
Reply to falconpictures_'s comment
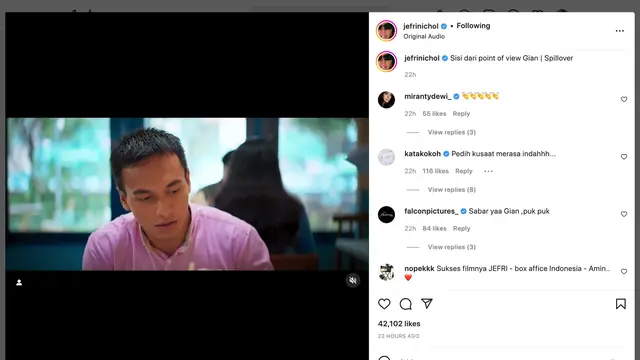pyautogui.click(x=461, y=229)
